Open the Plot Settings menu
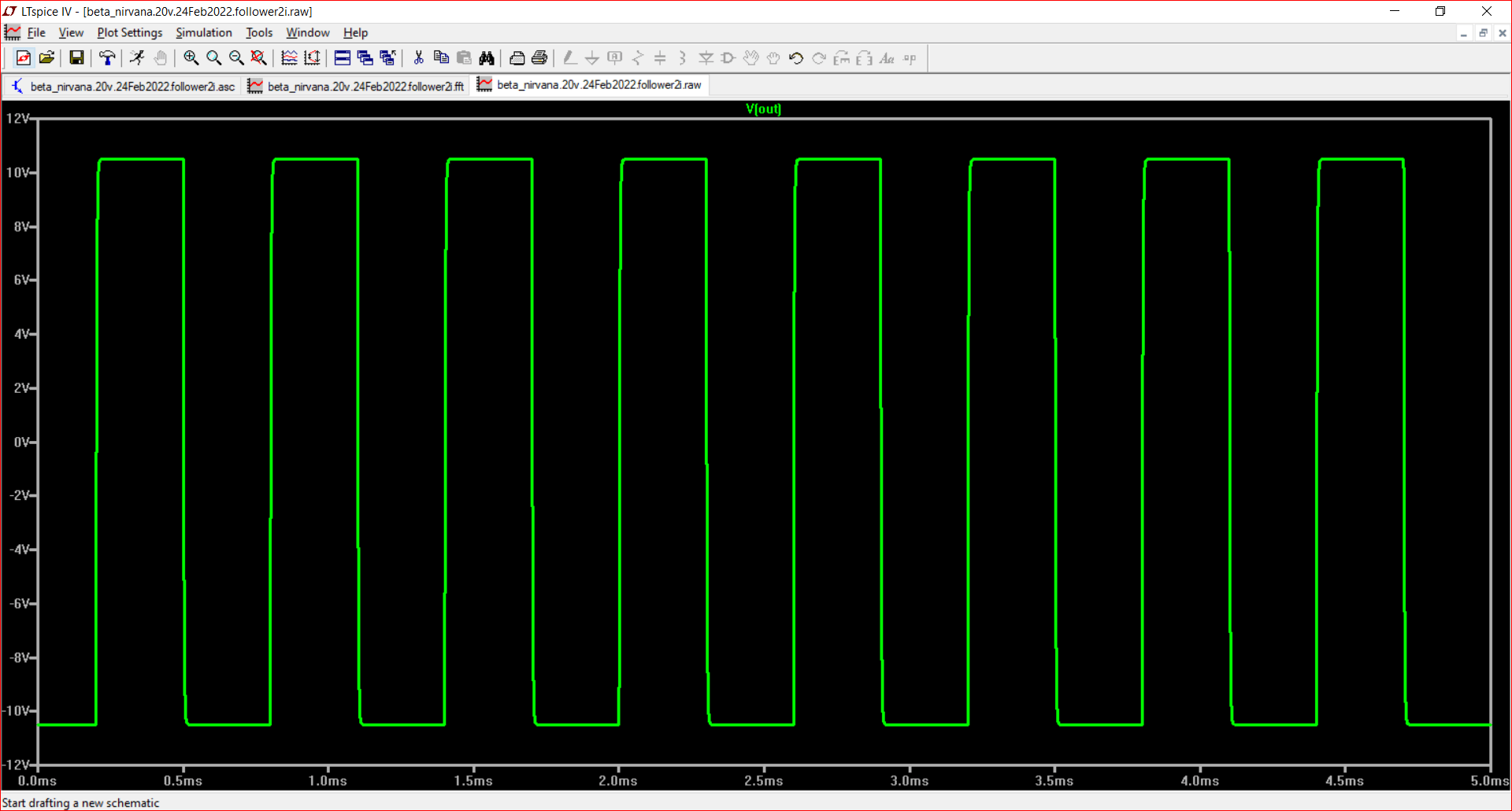Viewport: 1512px width, 811px height. pos(130,32)
